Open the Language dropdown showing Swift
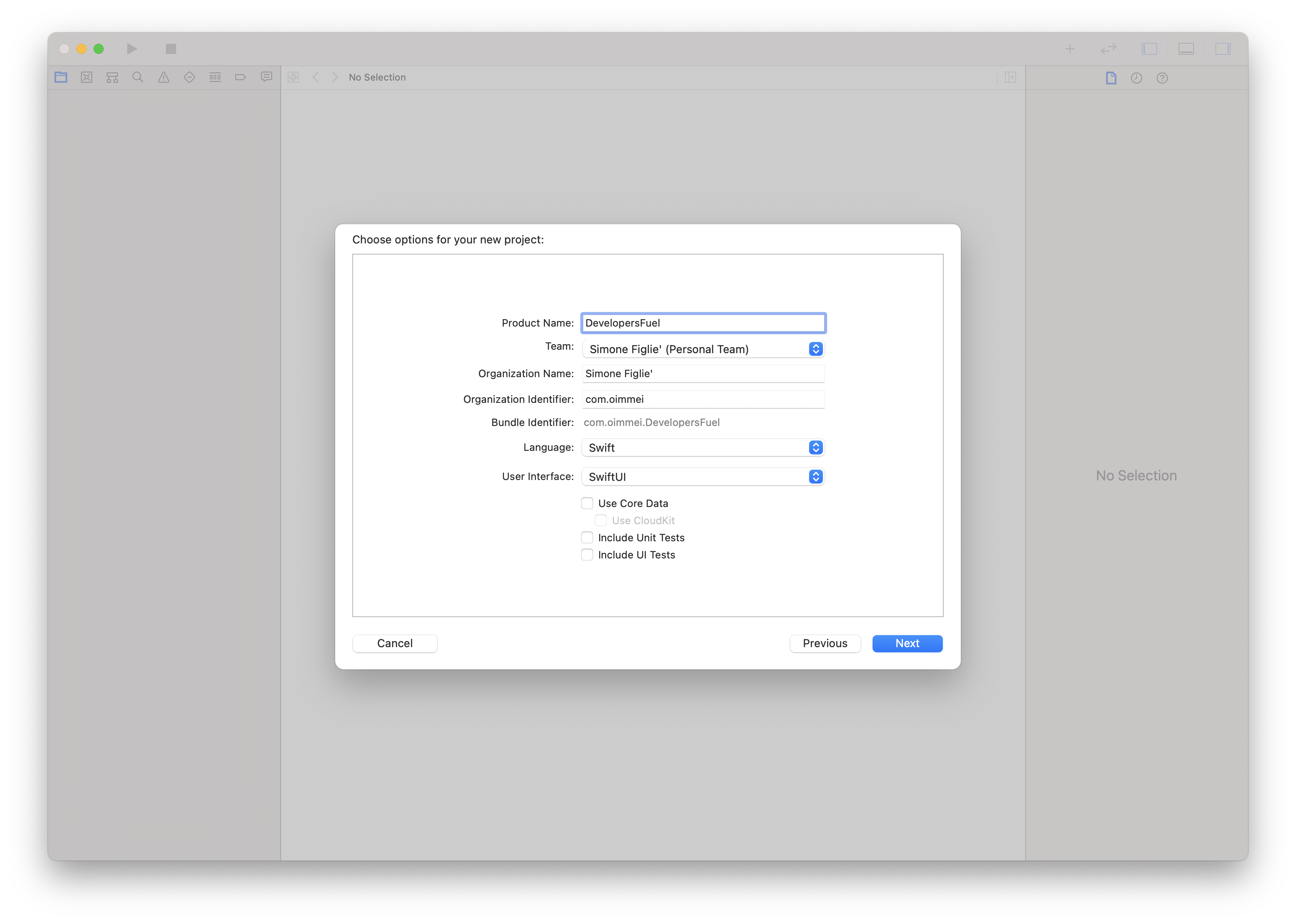Image resolution: width=1296 pixels, height=924 pixels. click(703, 448)
